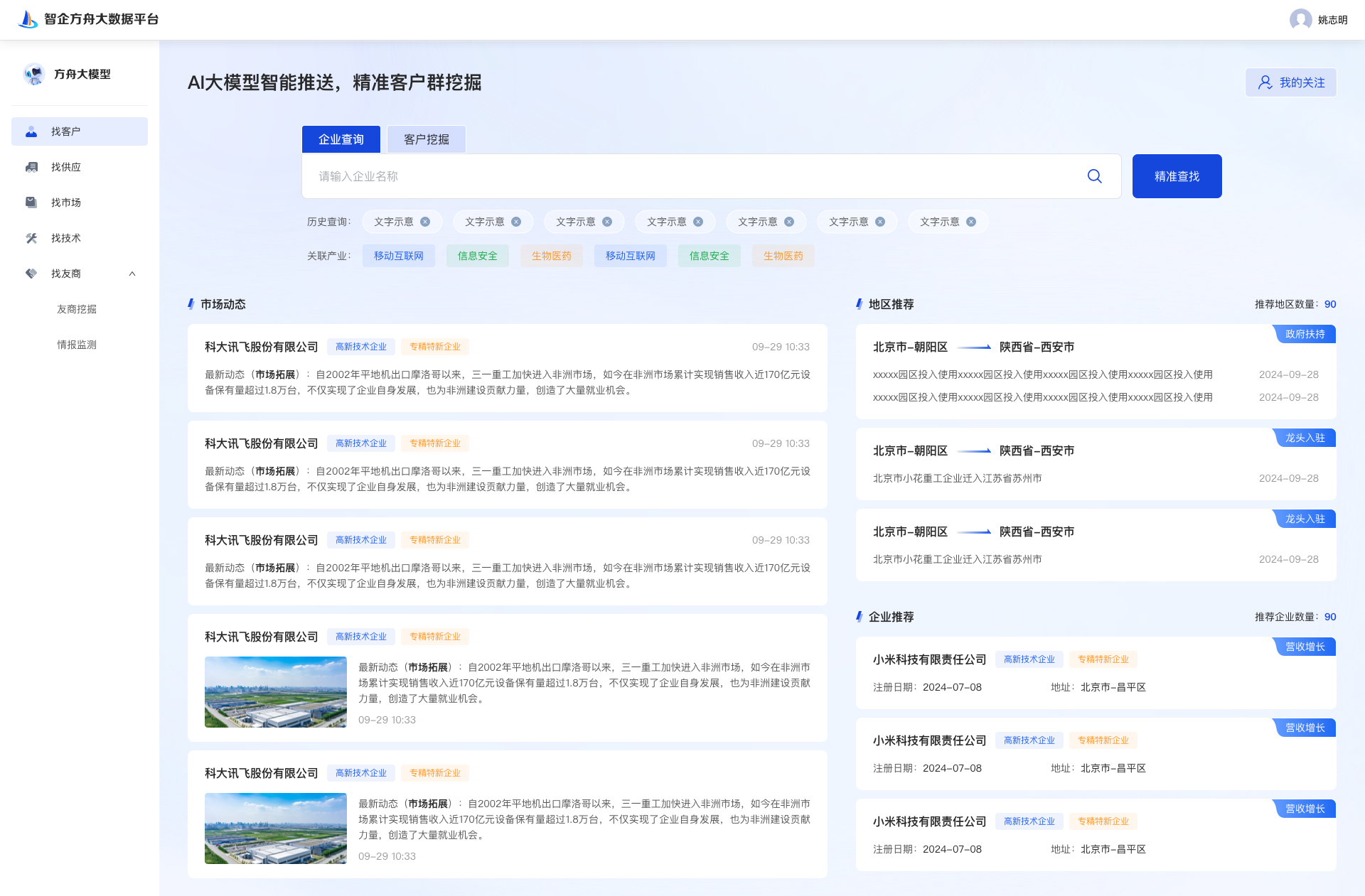
Task: Select first 移动互联网 industry tag
Action: click(399, 256)
